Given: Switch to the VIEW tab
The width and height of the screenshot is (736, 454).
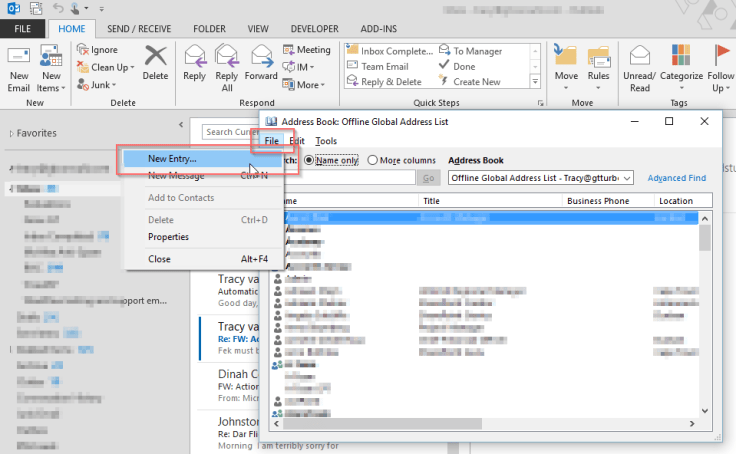Looking at the screenshot, I should tap(258, 29).
